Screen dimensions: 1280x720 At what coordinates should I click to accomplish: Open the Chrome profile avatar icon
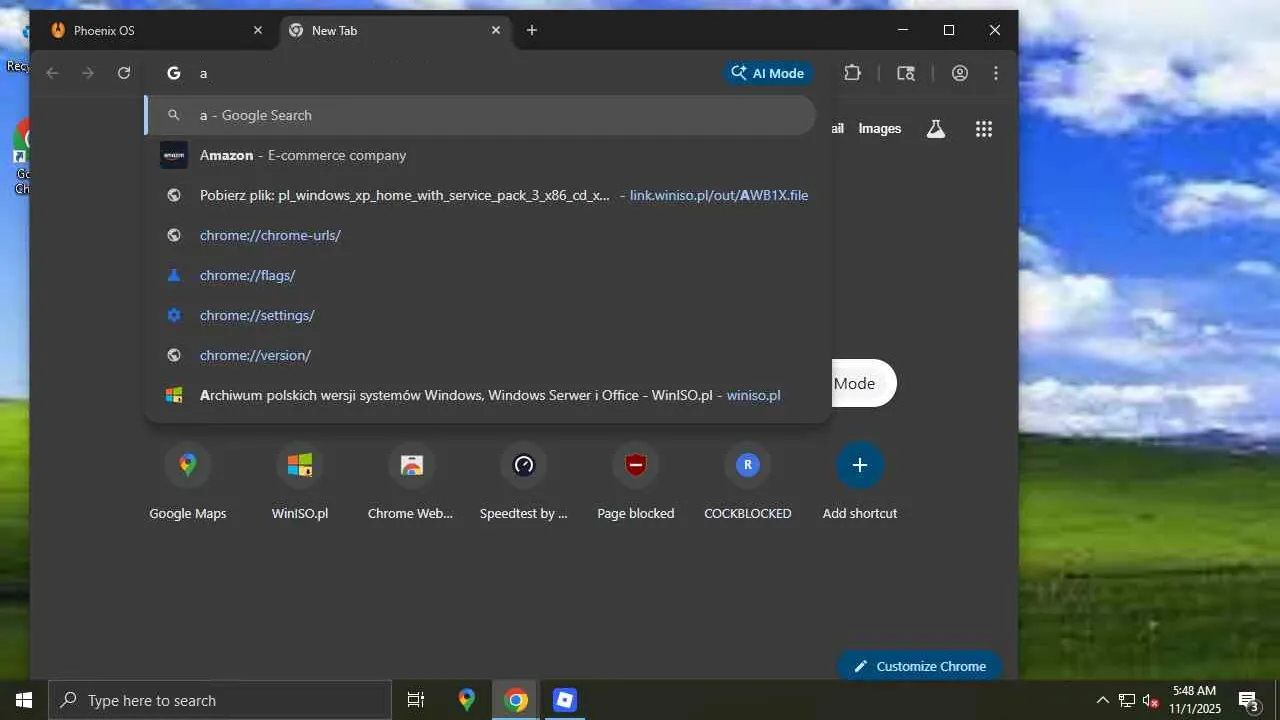[960, 73]
